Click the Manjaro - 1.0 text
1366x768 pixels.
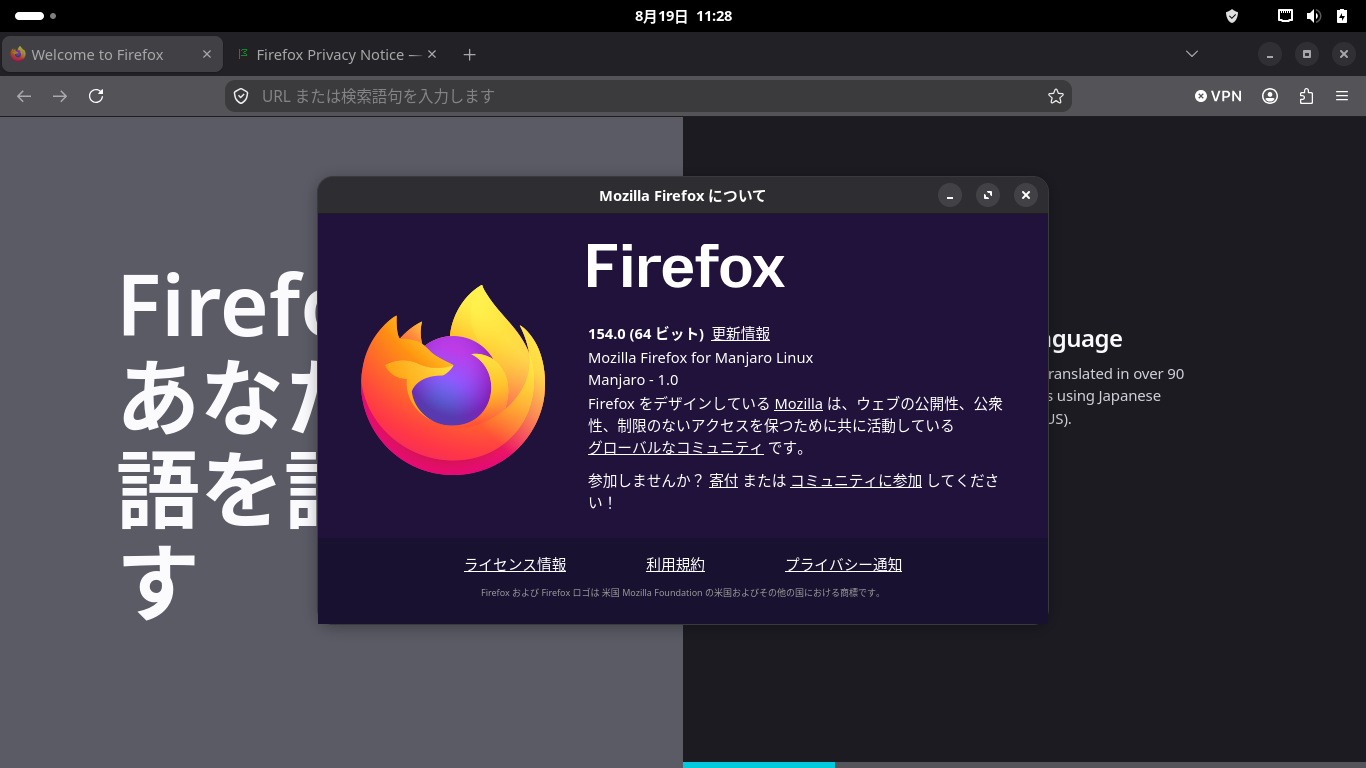[633, 380]
